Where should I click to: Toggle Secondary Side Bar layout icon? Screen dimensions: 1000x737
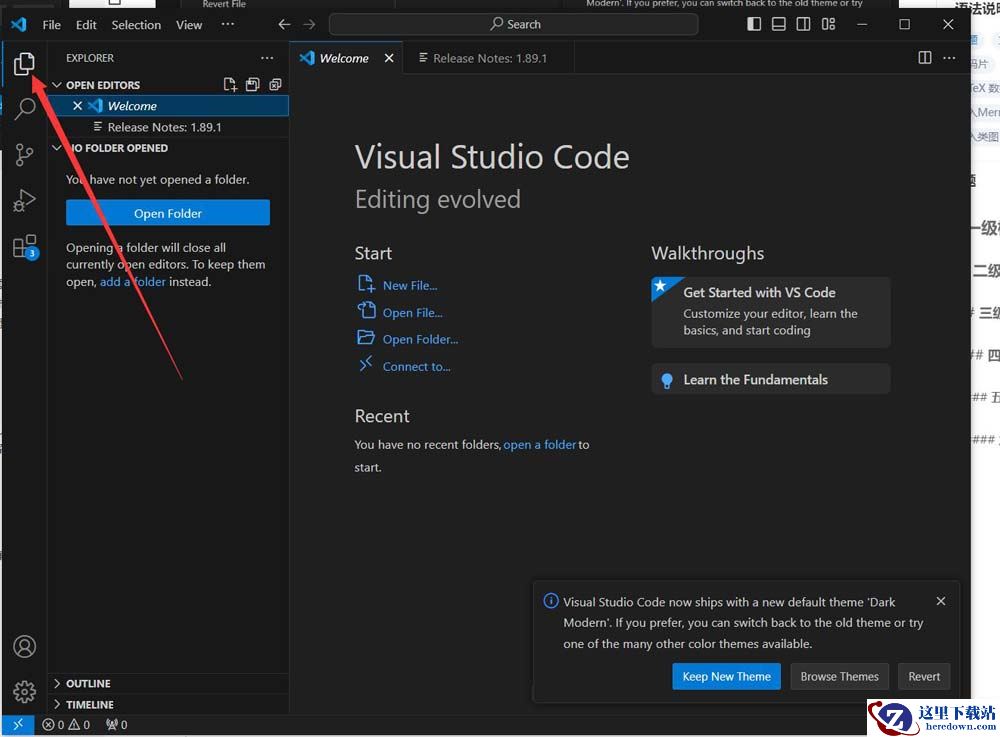804,24
